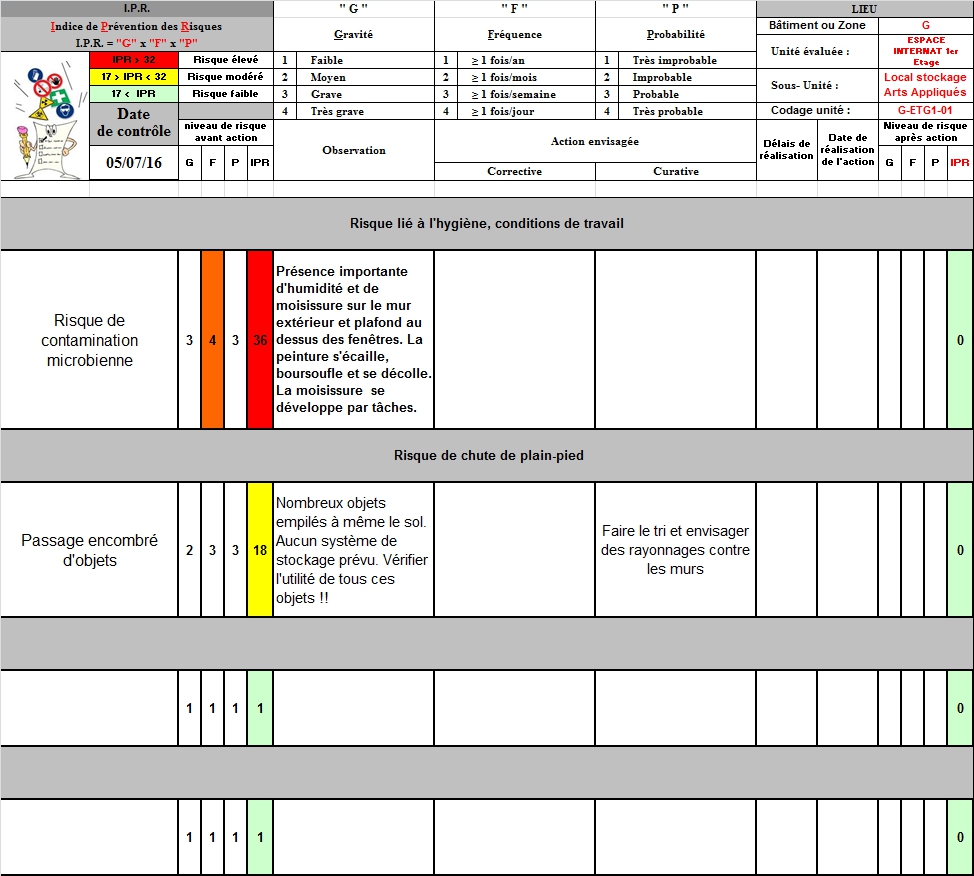The width and height of the screenshot is (974, 876).
Task: Click the "Délais de réalisation" column header
Action: (x=786, y=150)
